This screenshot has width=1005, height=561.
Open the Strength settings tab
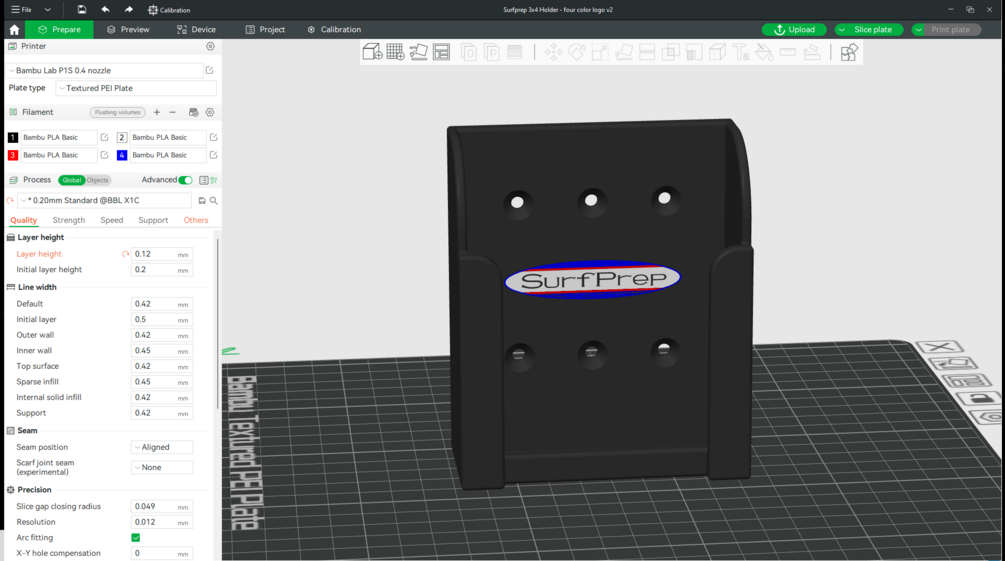point(69,220)
